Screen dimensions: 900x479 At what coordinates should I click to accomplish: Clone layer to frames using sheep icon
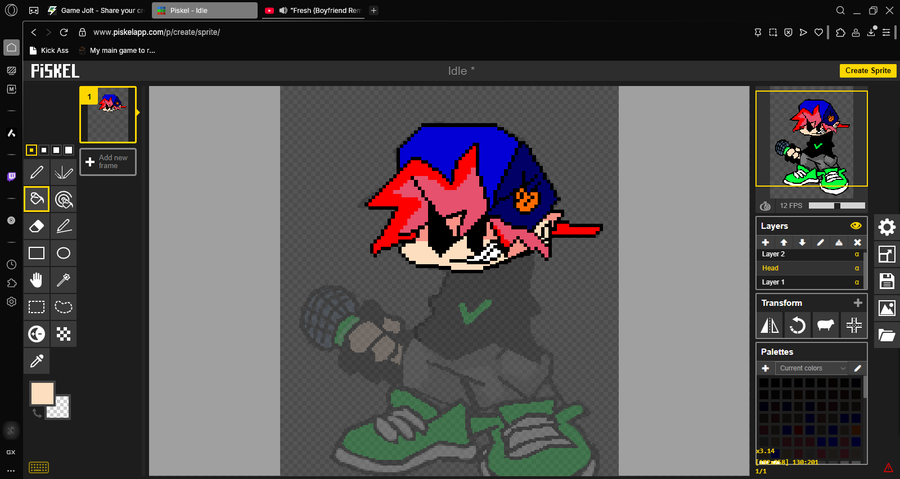825,326
